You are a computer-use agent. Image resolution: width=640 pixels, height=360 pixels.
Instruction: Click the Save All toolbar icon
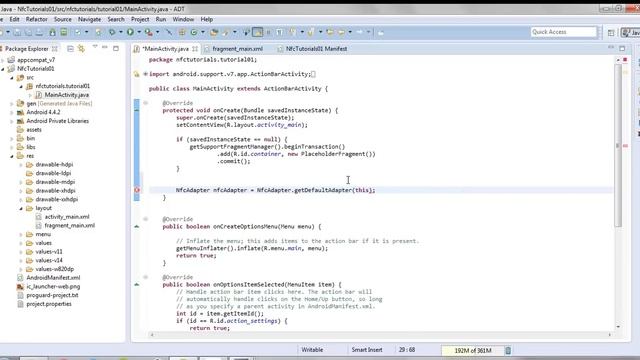(29, 32)
